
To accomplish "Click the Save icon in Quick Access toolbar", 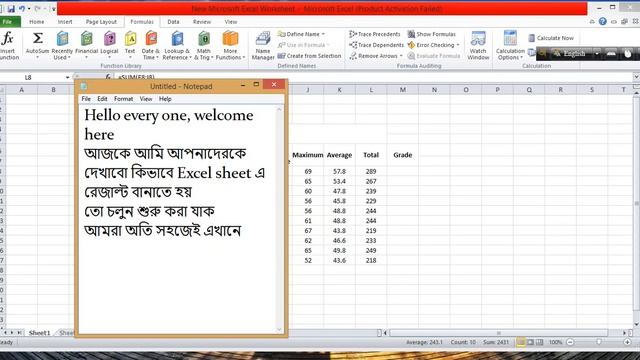I will pyautogui.click(x=11, y=9).
